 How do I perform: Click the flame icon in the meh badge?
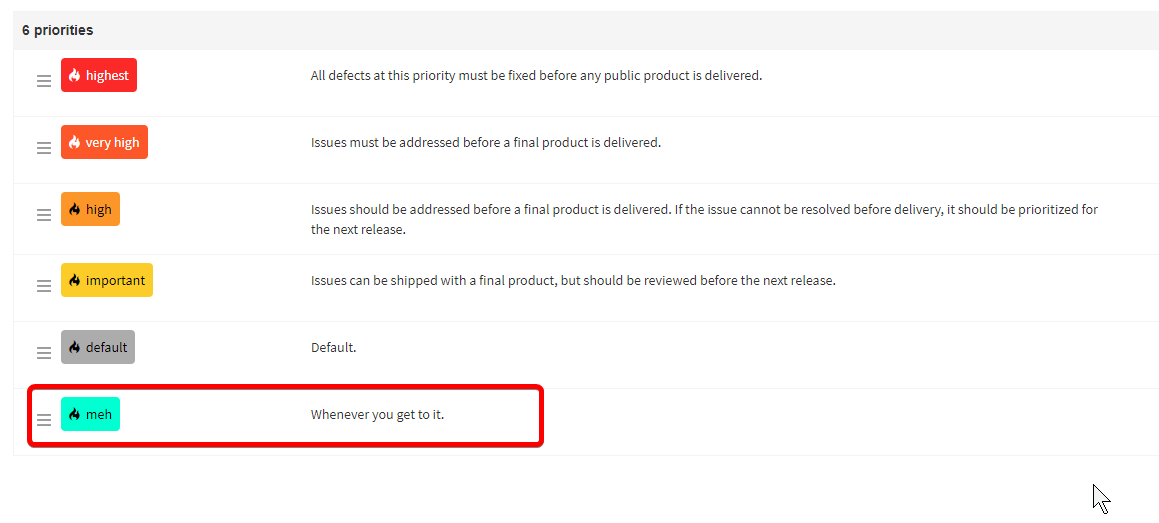74,414
